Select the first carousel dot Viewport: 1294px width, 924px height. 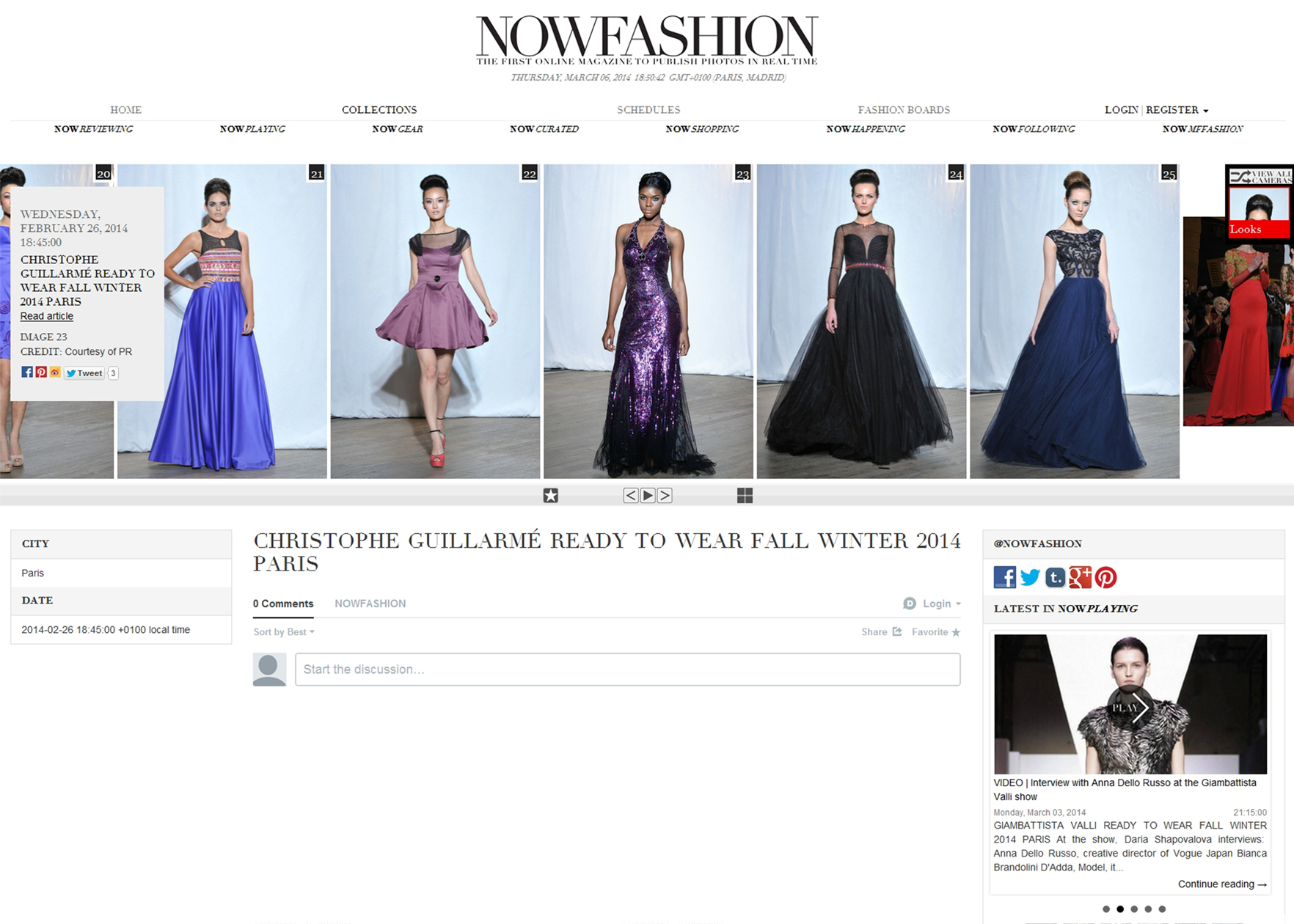click(x=1106, y=909)
